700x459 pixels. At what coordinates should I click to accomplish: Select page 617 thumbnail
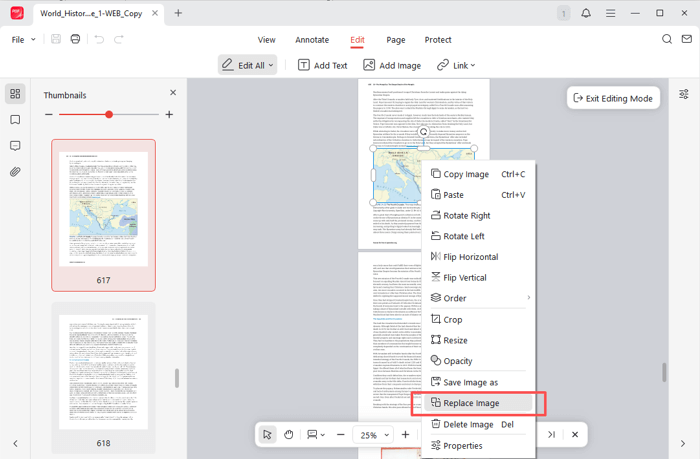(104, 215)
